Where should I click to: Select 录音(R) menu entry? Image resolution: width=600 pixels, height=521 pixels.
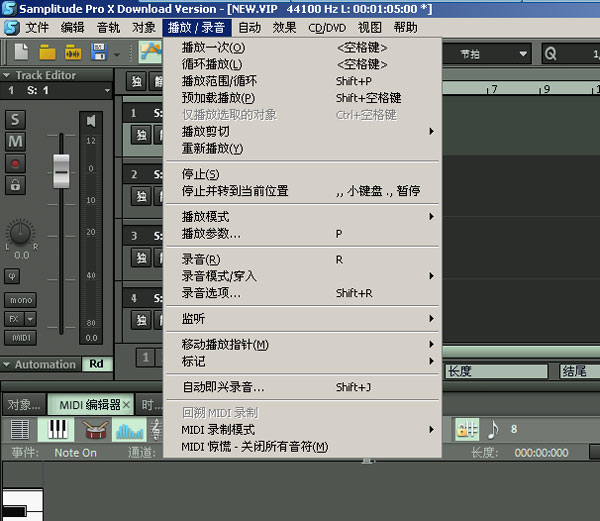pos(302,260)
